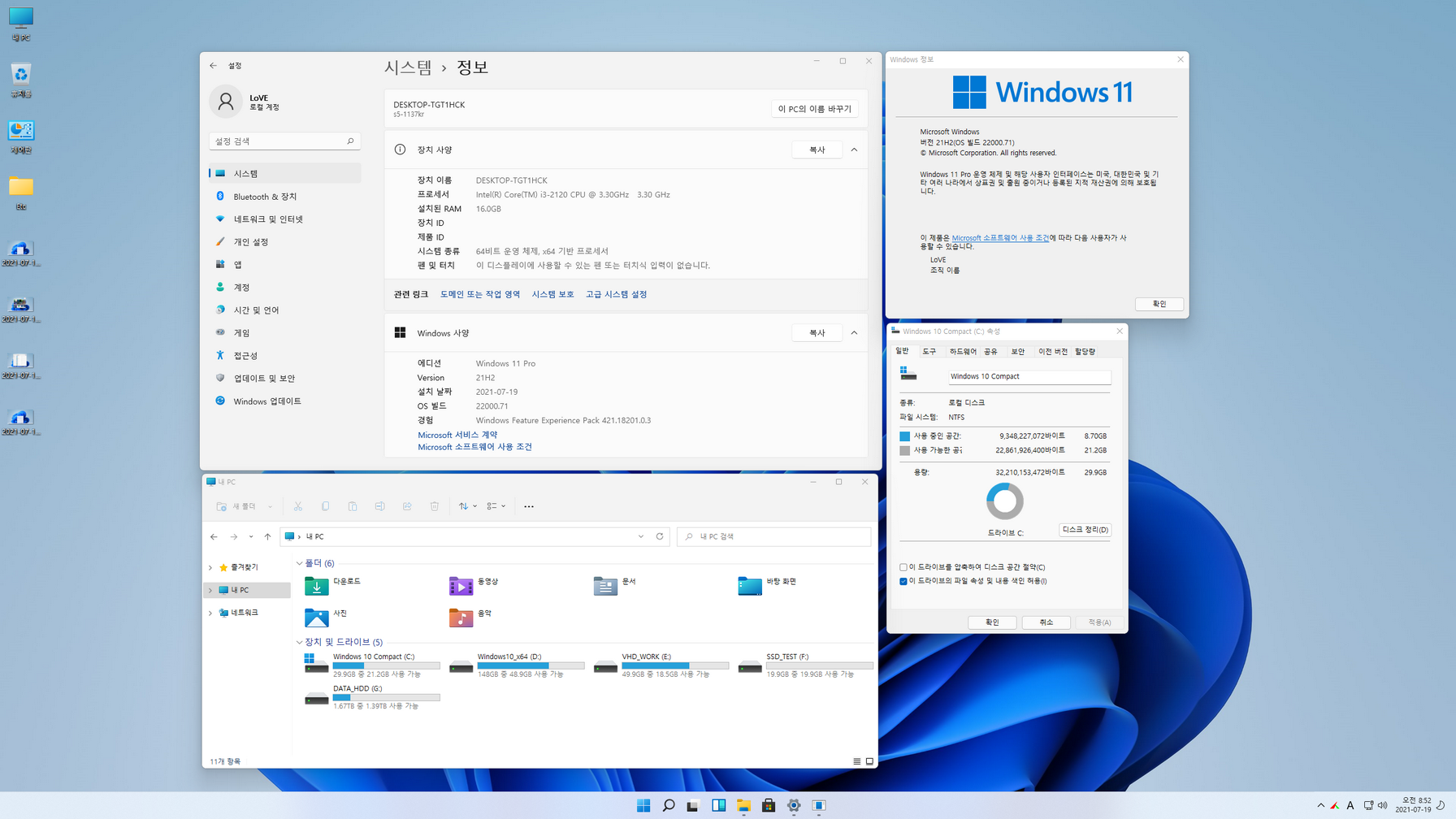Viewport: 1456px width, 819px height.
Task: Open the view layout dropdown in 내 PC
Action: pos(496,506)
